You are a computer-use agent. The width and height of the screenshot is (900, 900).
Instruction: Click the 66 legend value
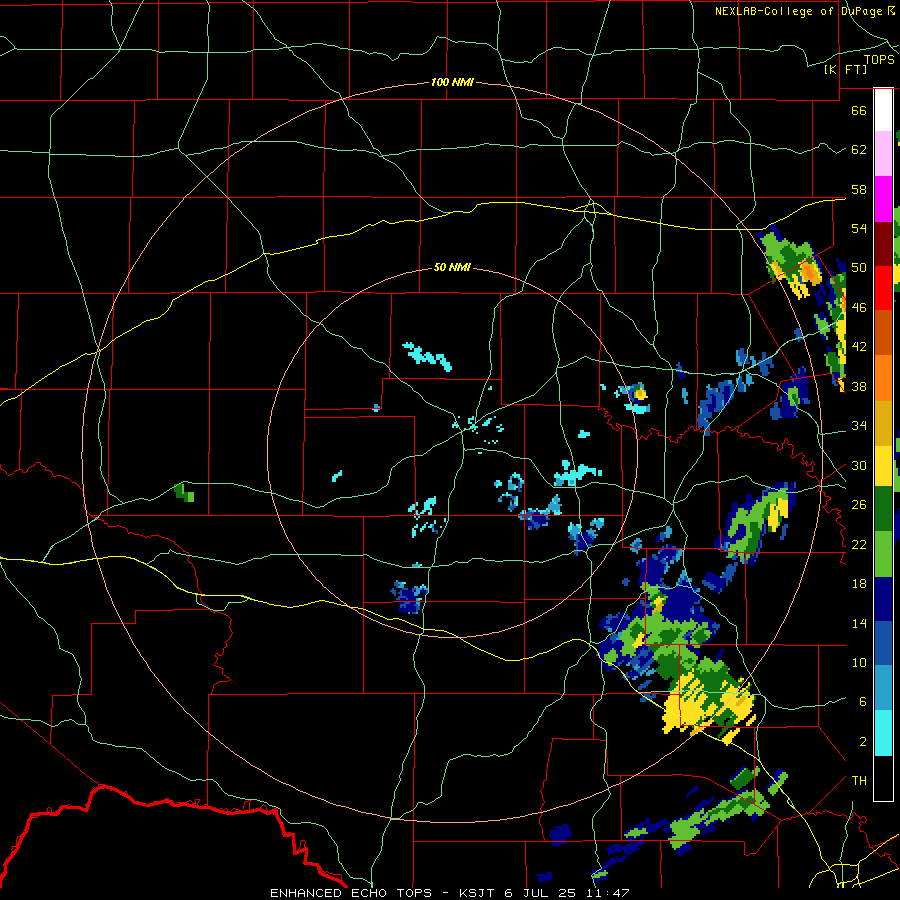(859, 110)
